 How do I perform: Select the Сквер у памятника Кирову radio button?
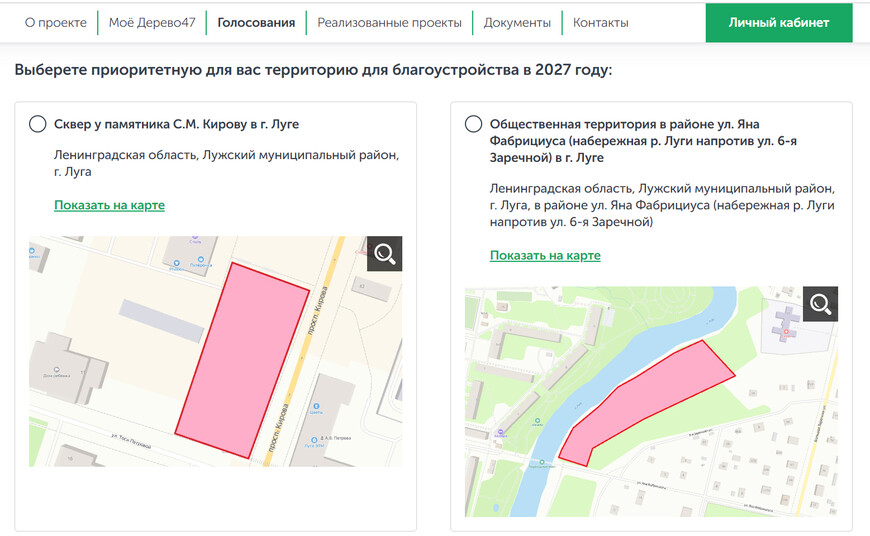coord(38,124)
